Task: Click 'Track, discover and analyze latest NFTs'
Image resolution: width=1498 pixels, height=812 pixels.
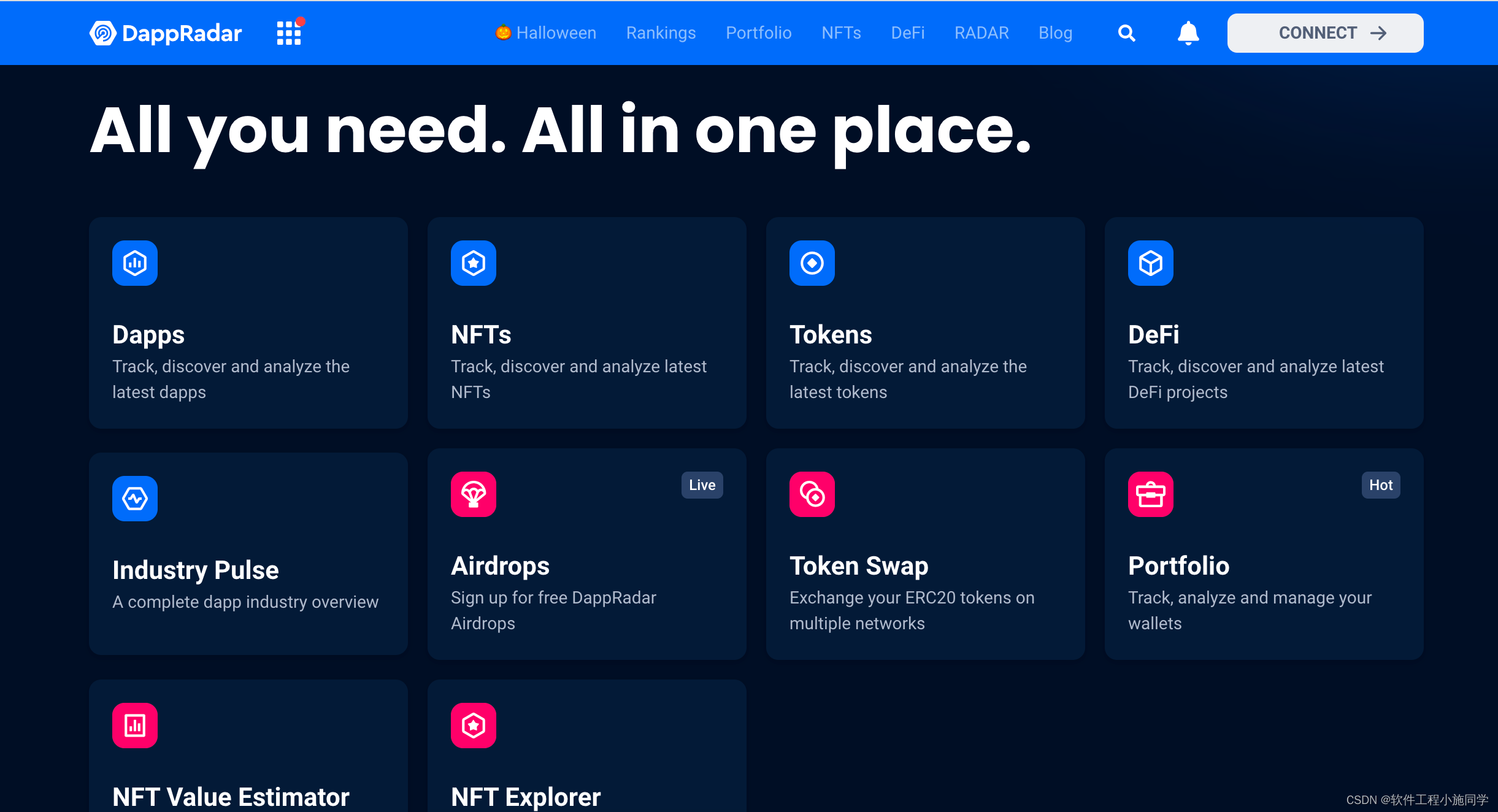Action: point(578,379)
